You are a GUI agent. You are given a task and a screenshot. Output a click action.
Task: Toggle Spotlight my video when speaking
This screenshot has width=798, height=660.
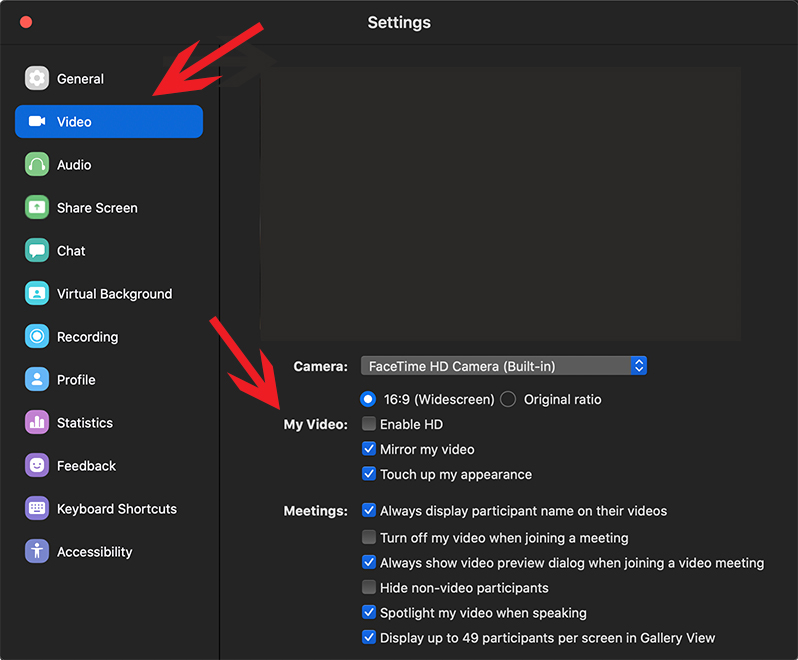pos(369,613)
